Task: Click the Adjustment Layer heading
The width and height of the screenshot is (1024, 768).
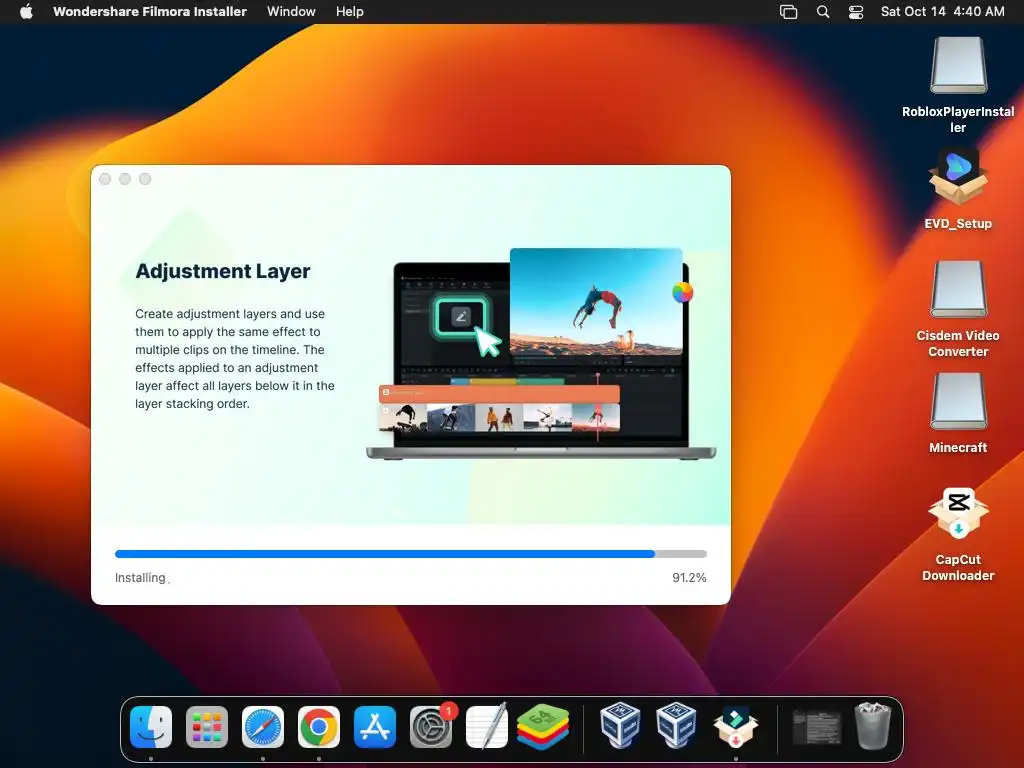Action: [223, 271]
